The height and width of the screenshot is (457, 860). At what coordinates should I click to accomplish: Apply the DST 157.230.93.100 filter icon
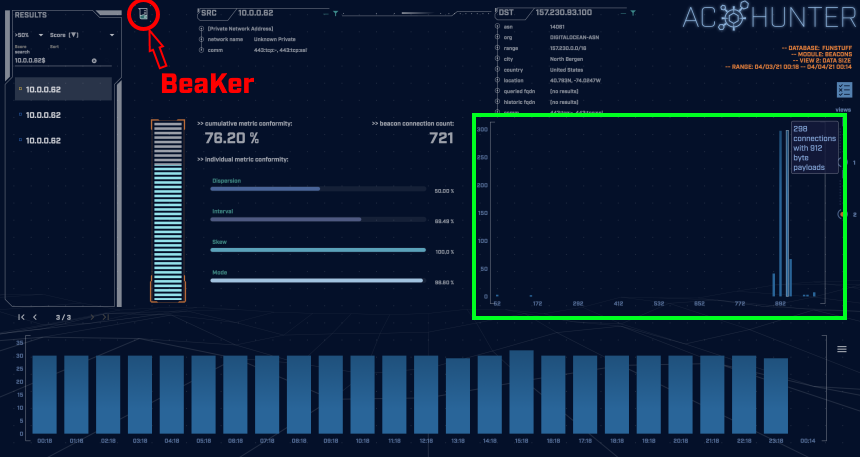pos(633,13)
